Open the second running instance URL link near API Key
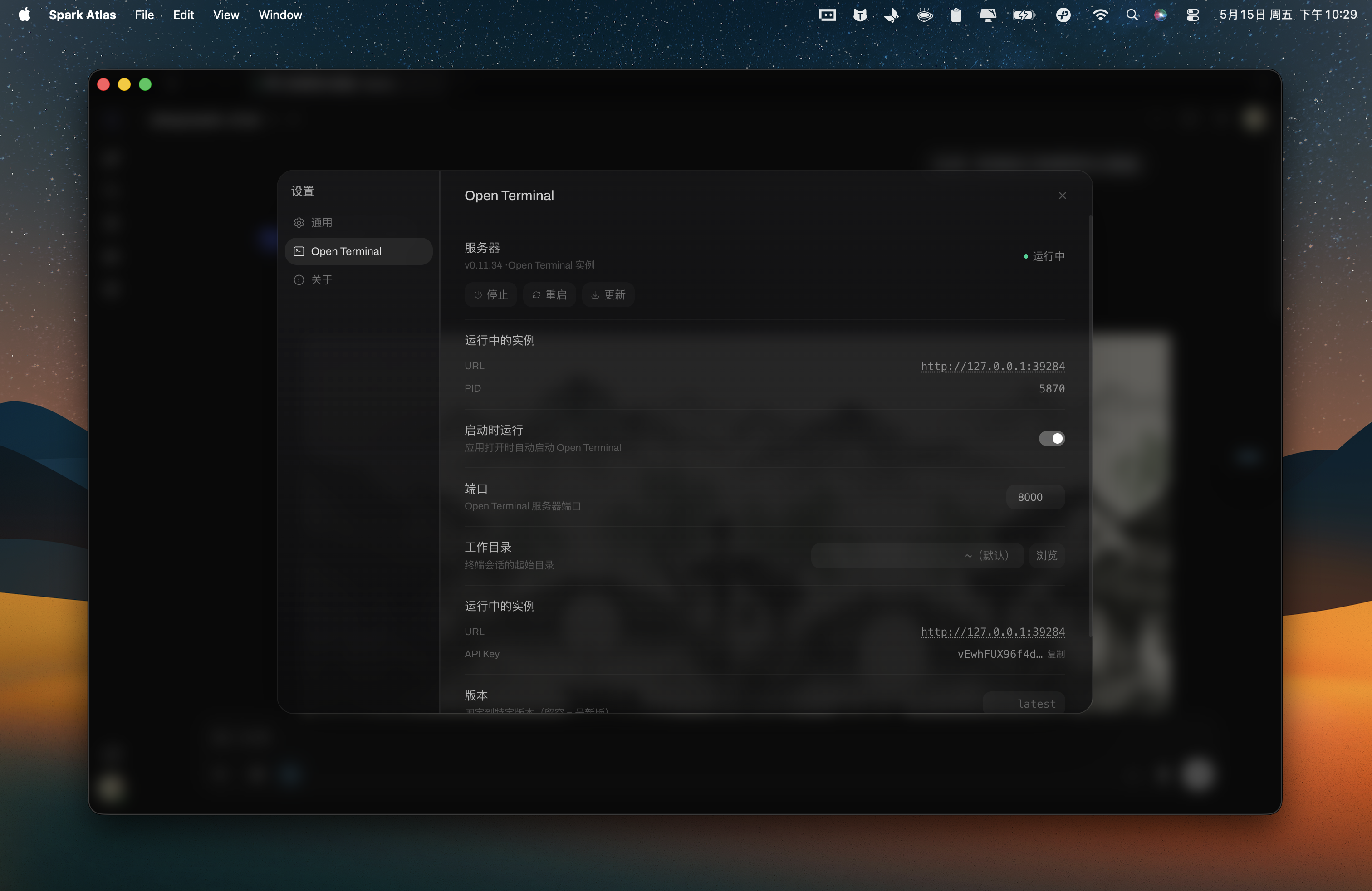1372x891 pixels. click(993, 632)
